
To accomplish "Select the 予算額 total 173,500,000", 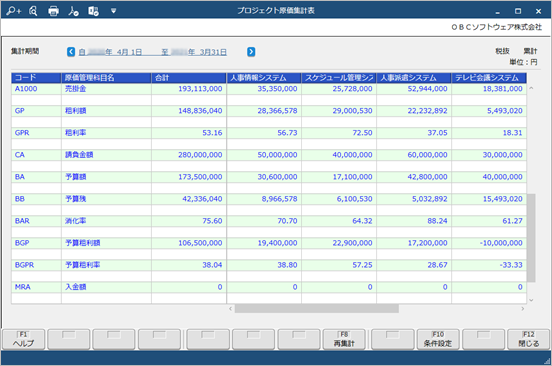I will pyautogui.click(x=189, y=177).
